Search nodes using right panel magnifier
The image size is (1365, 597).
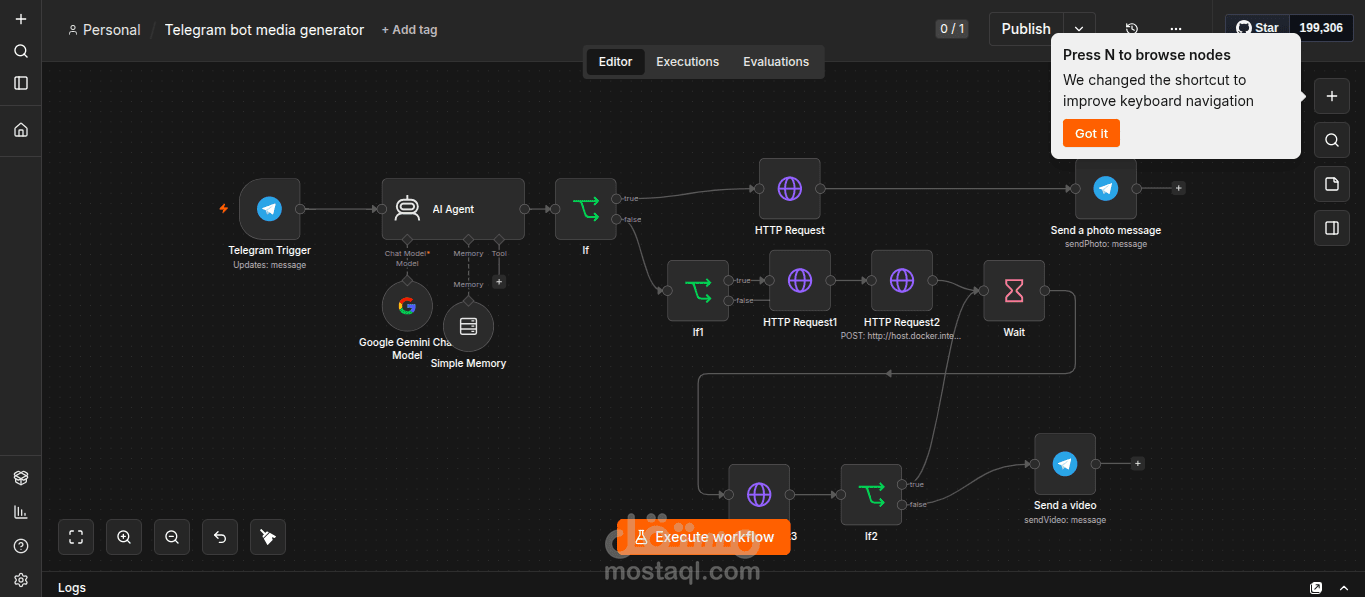coord(1332,141)
